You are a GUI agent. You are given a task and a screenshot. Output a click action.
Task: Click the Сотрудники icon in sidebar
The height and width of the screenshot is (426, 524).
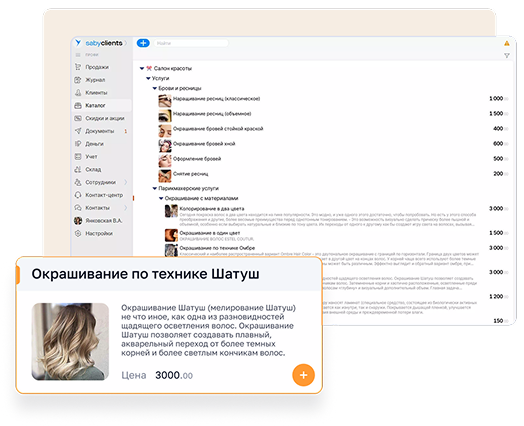coord(78,182)
